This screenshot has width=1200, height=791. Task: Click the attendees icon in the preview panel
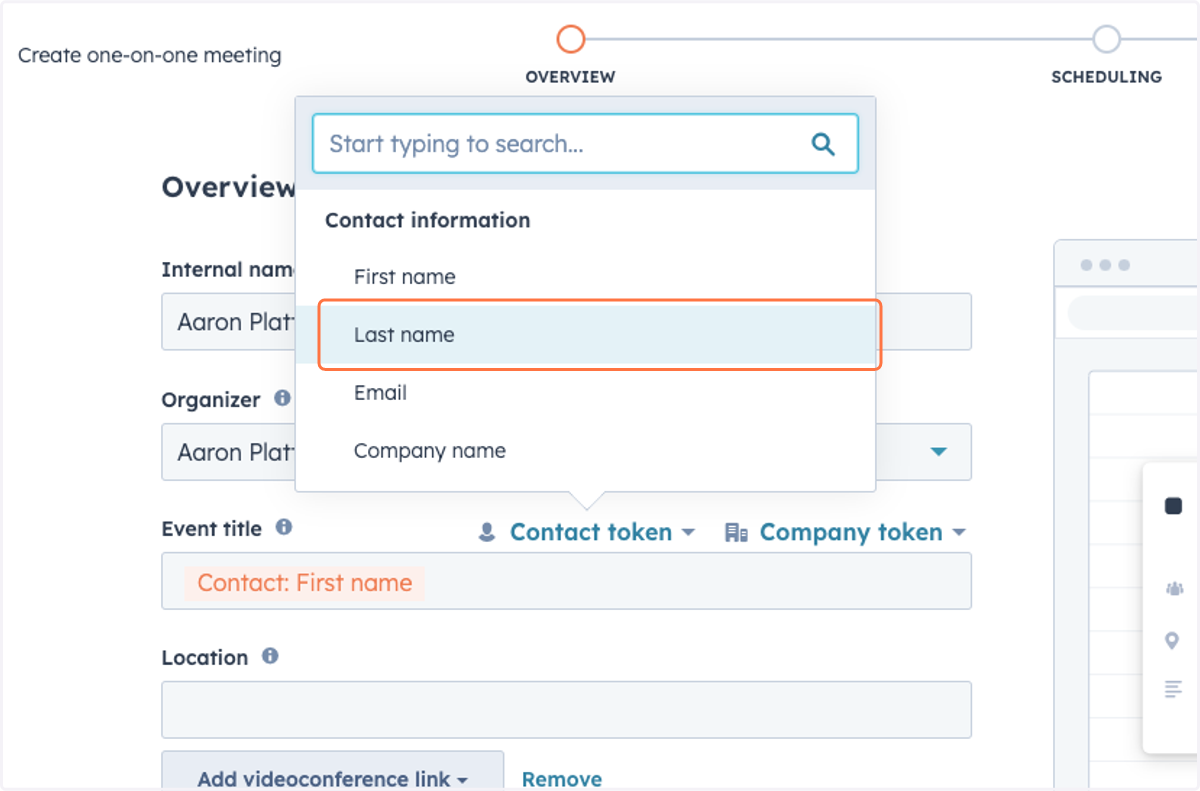(1174, 589)
